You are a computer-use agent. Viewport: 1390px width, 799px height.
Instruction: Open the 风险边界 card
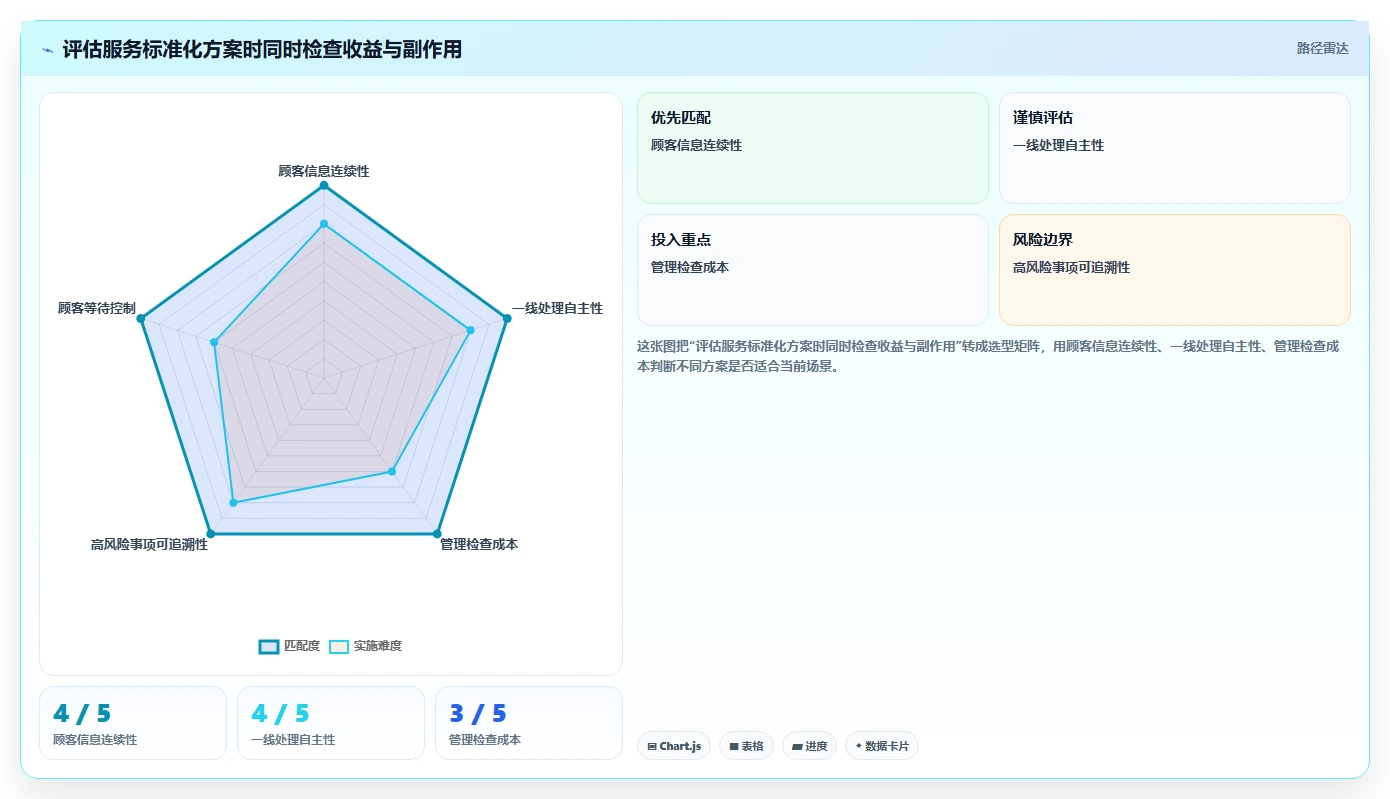(x=1174, y=270)
